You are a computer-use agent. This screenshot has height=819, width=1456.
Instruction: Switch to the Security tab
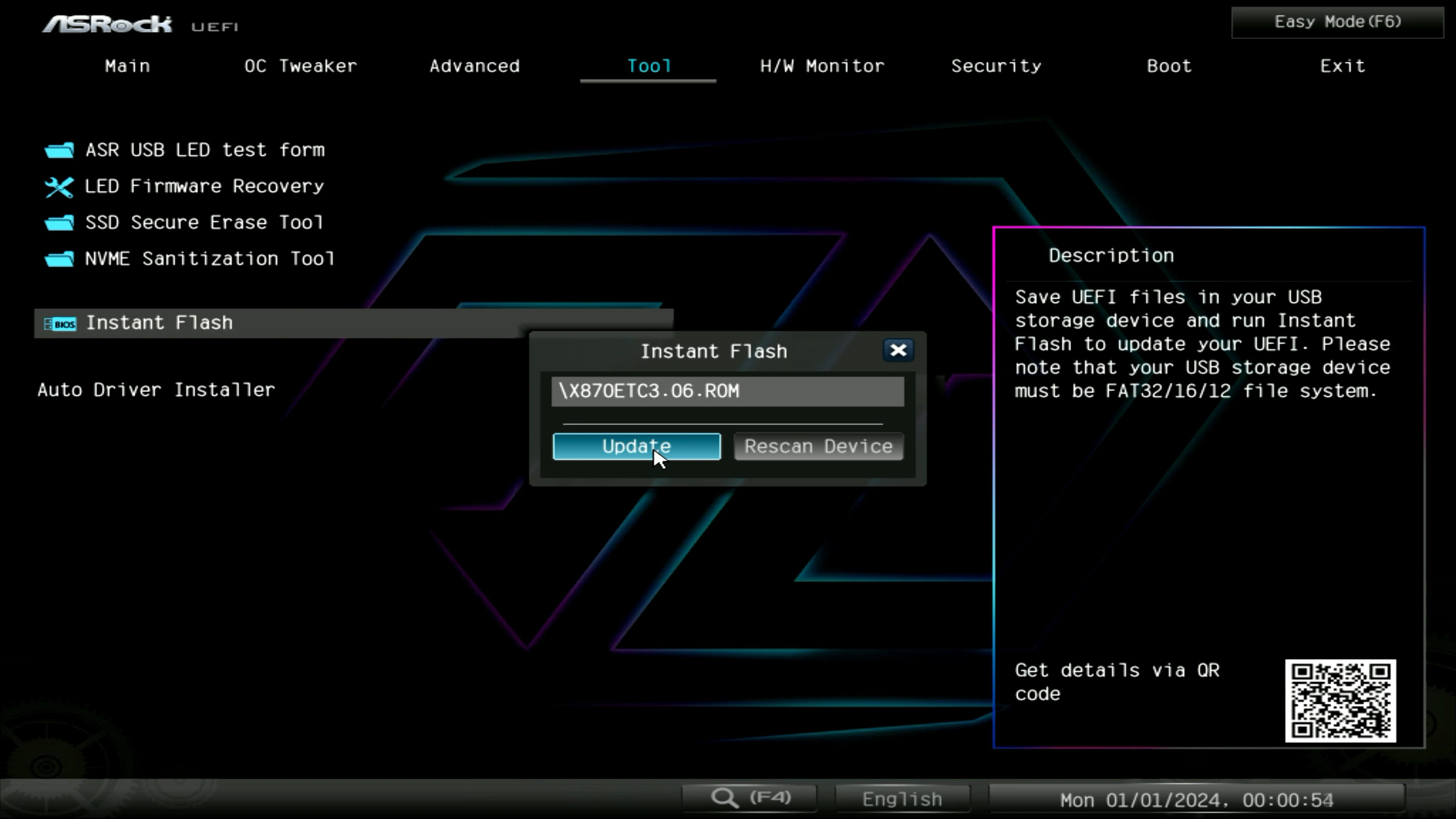click(996, 66)
